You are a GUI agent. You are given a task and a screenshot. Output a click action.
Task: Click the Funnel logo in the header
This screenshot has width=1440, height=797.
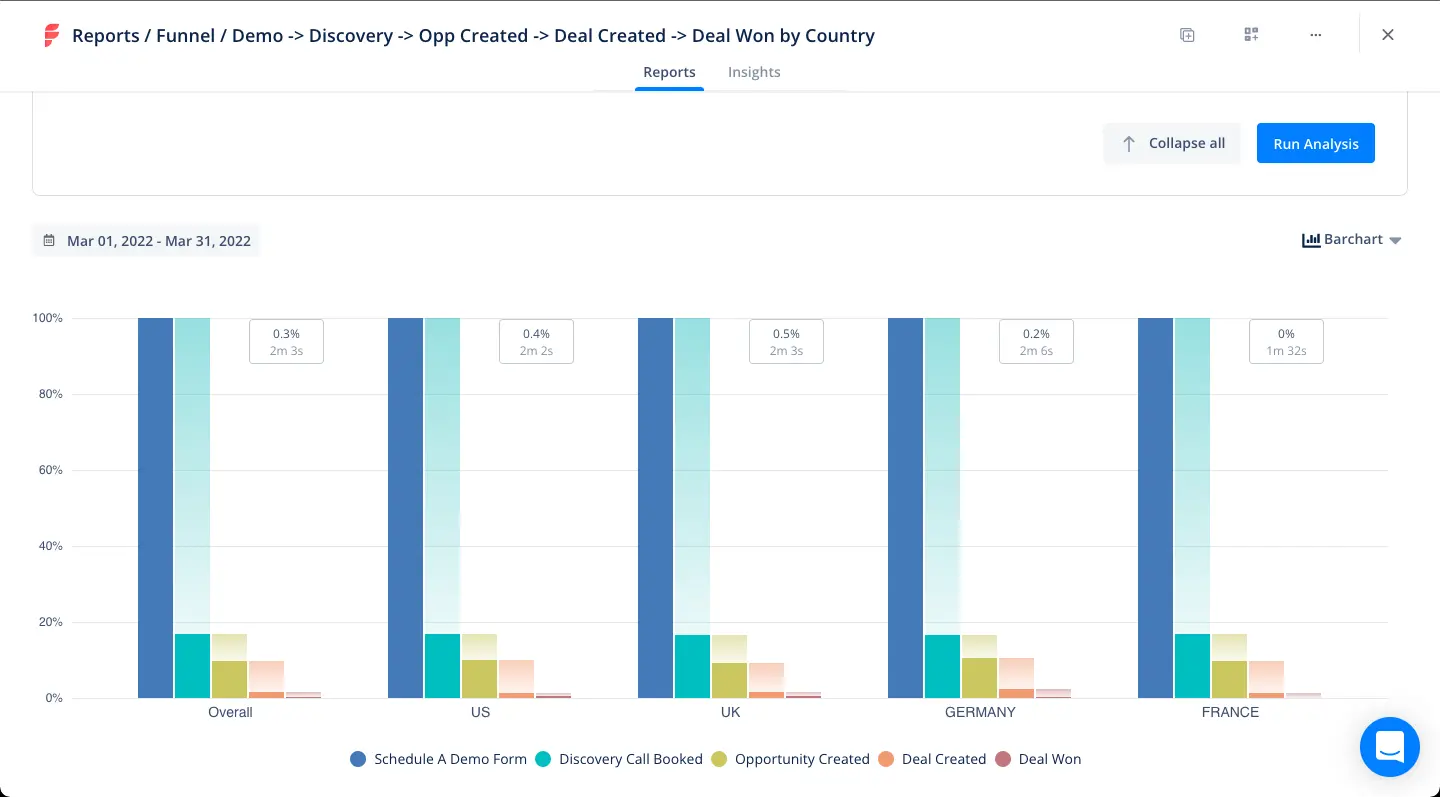tap(49, 35)
